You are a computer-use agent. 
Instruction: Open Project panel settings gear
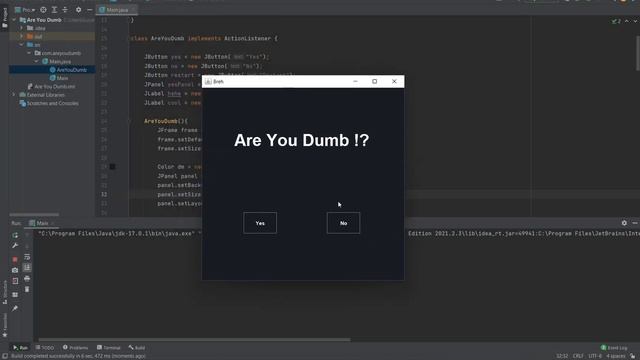coord(78,9)
